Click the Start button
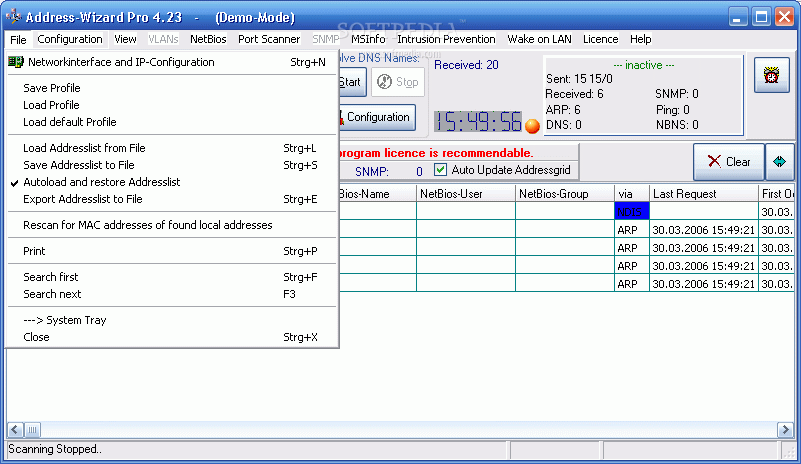The image size is (801, 464). pos(352,82)
